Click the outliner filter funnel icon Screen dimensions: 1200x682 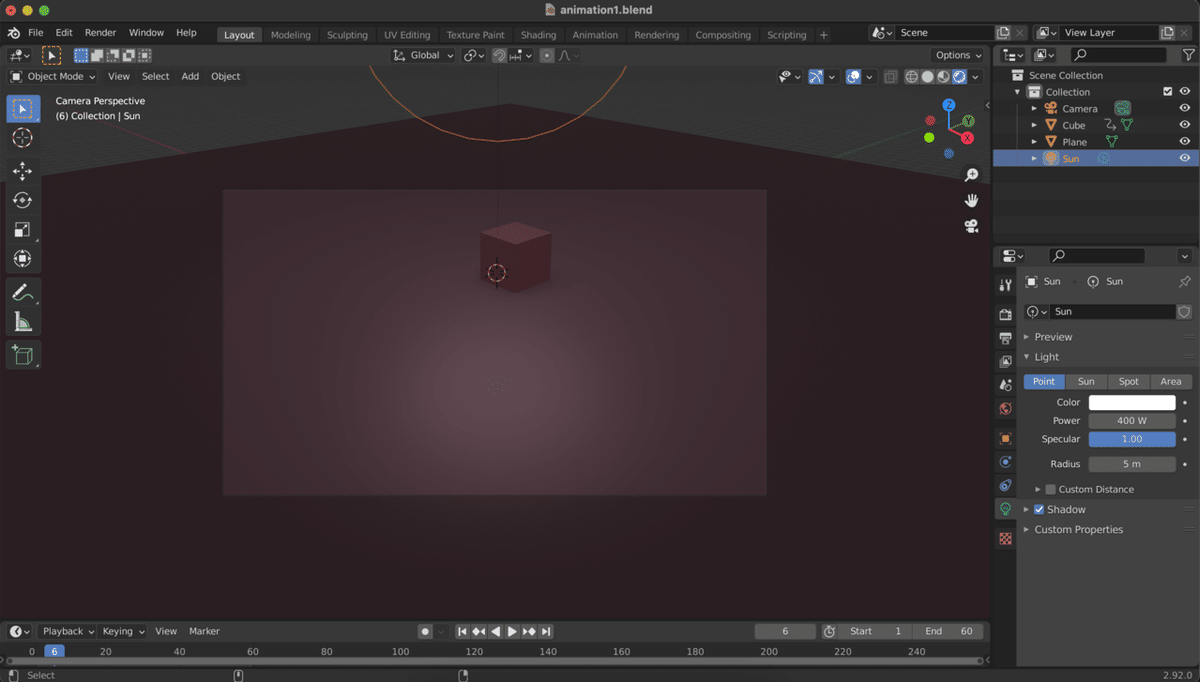point(1188,55)
